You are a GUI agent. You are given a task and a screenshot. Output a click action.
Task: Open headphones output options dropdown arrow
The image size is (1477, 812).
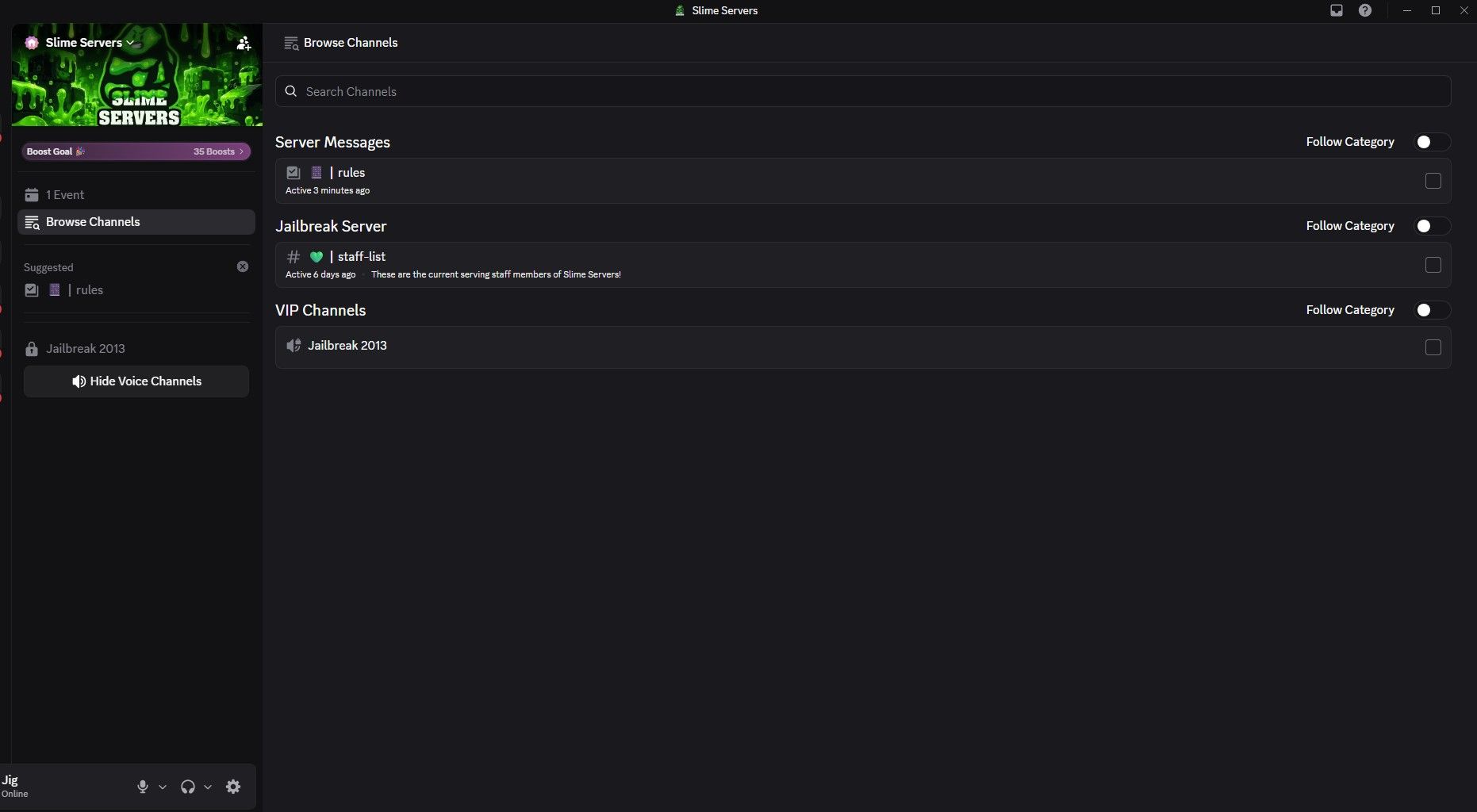[208, 787]
